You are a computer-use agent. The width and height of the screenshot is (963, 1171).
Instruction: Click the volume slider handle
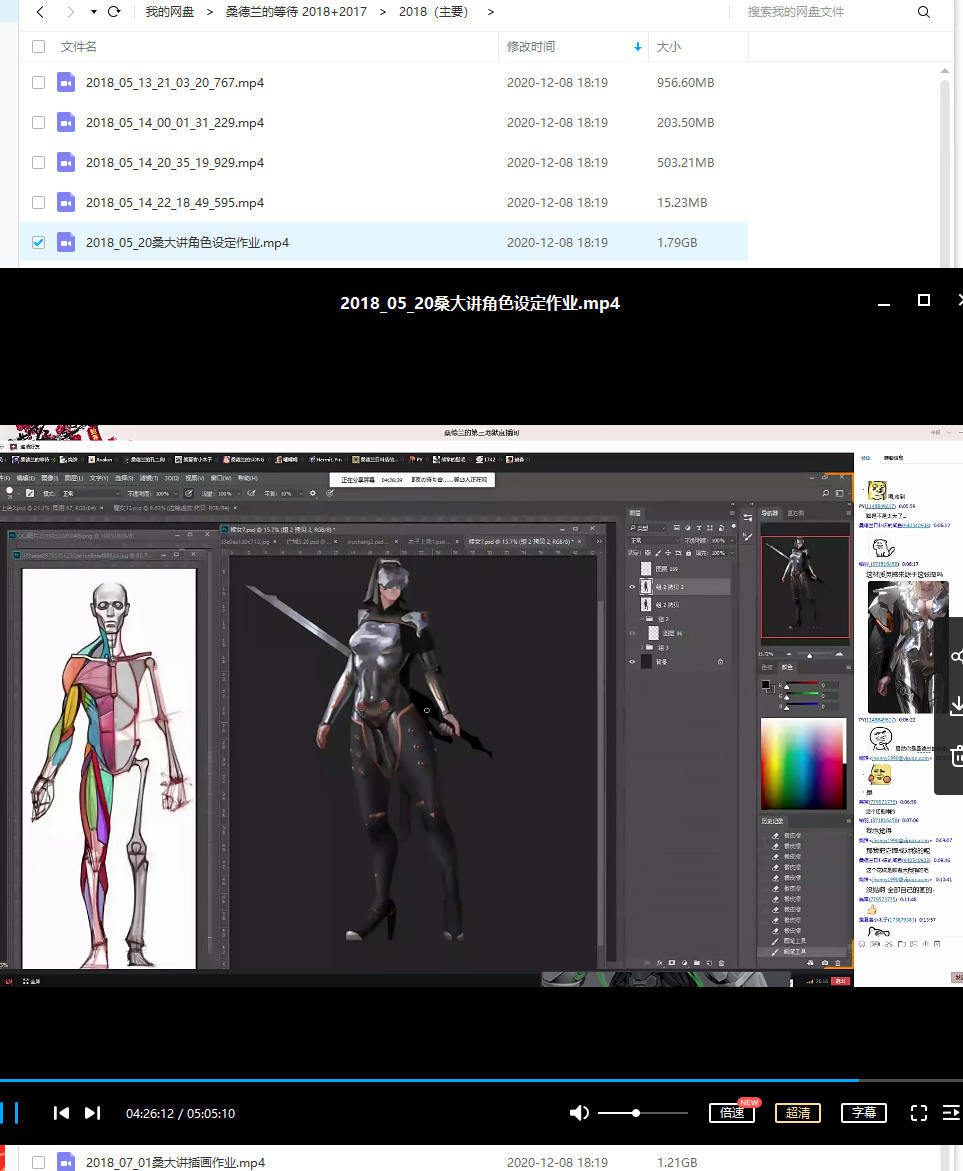[x=636, y=1113]
